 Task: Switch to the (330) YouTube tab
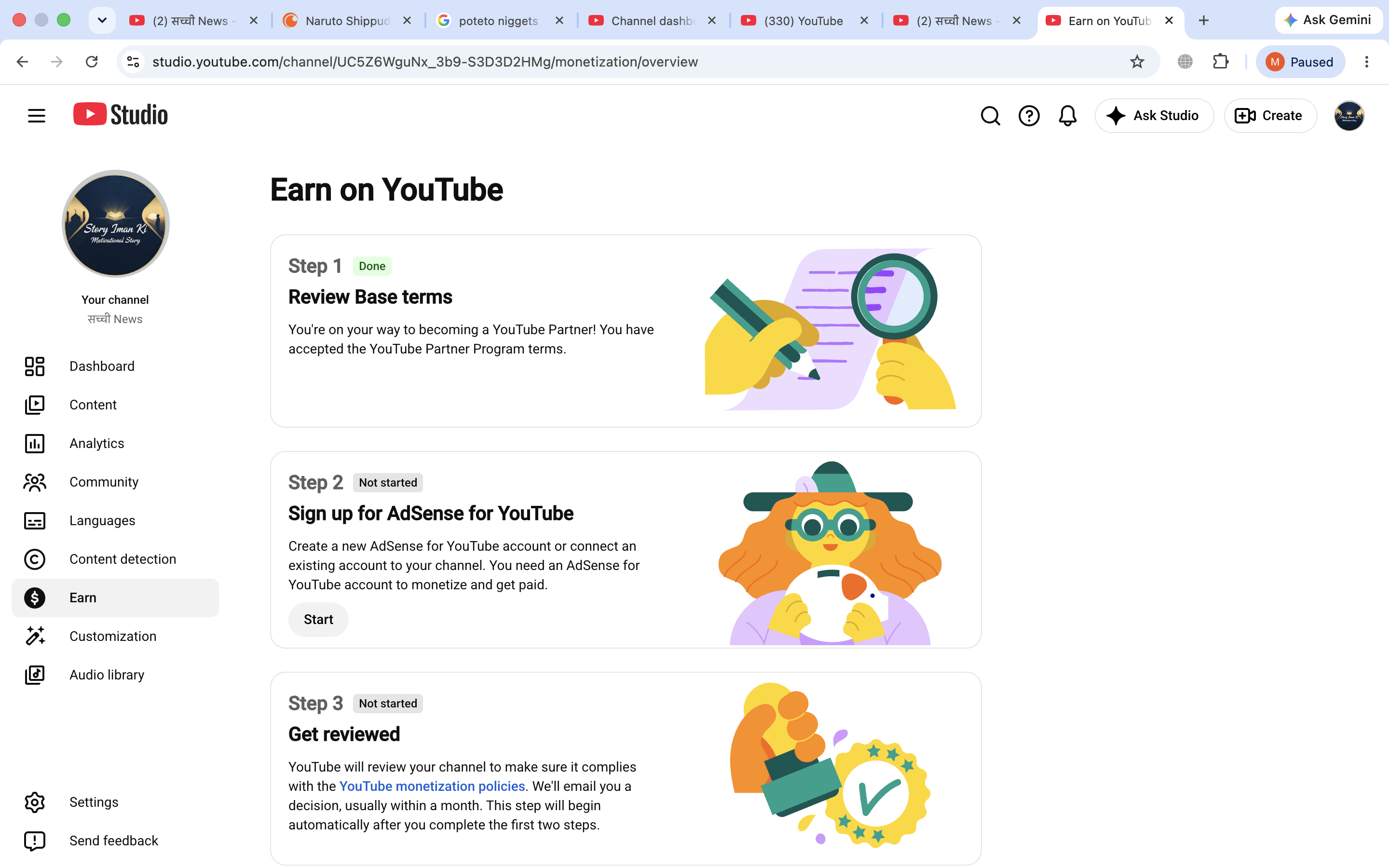[803, 21]
